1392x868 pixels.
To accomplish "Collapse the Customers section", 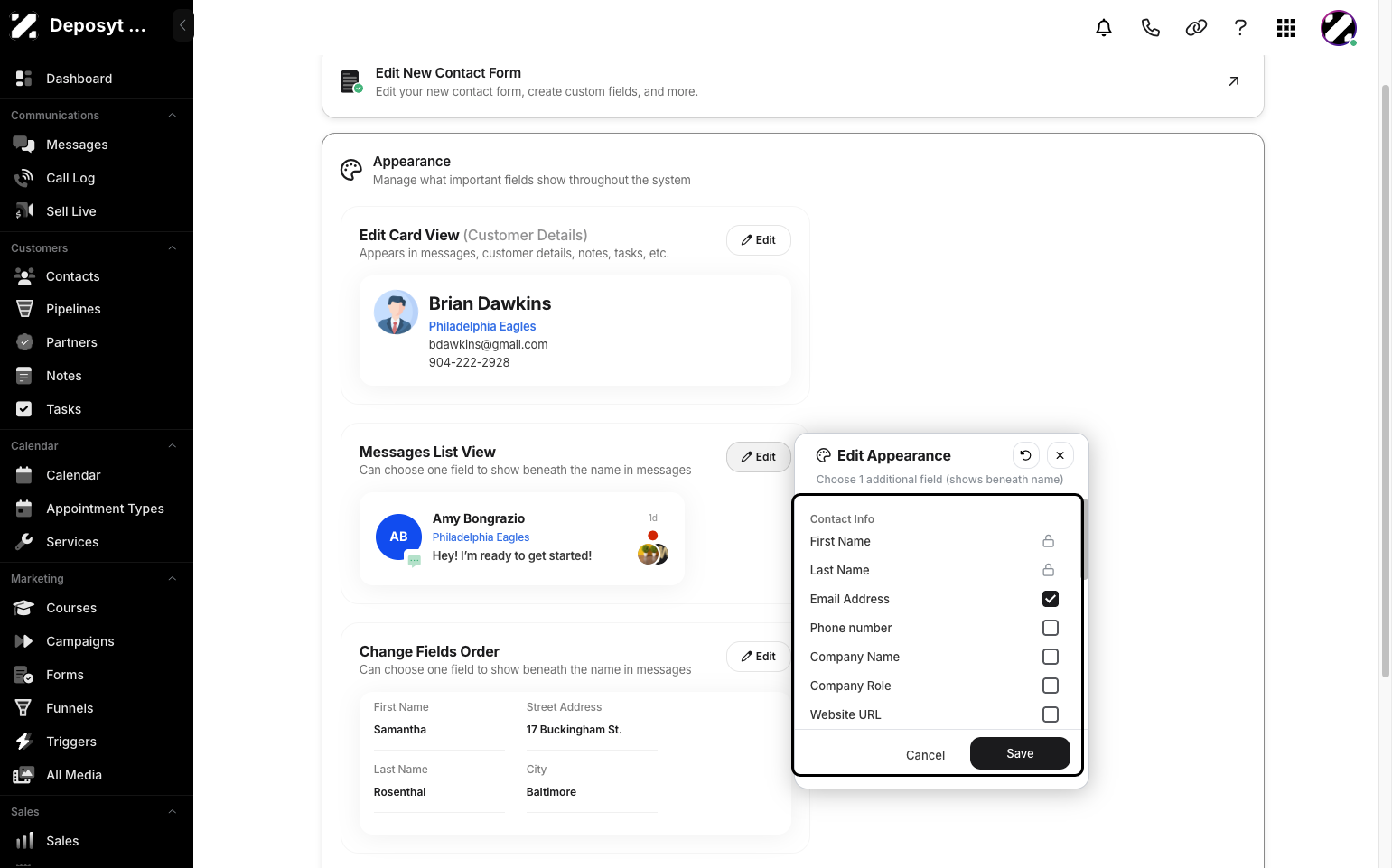I will click(173, 248).
